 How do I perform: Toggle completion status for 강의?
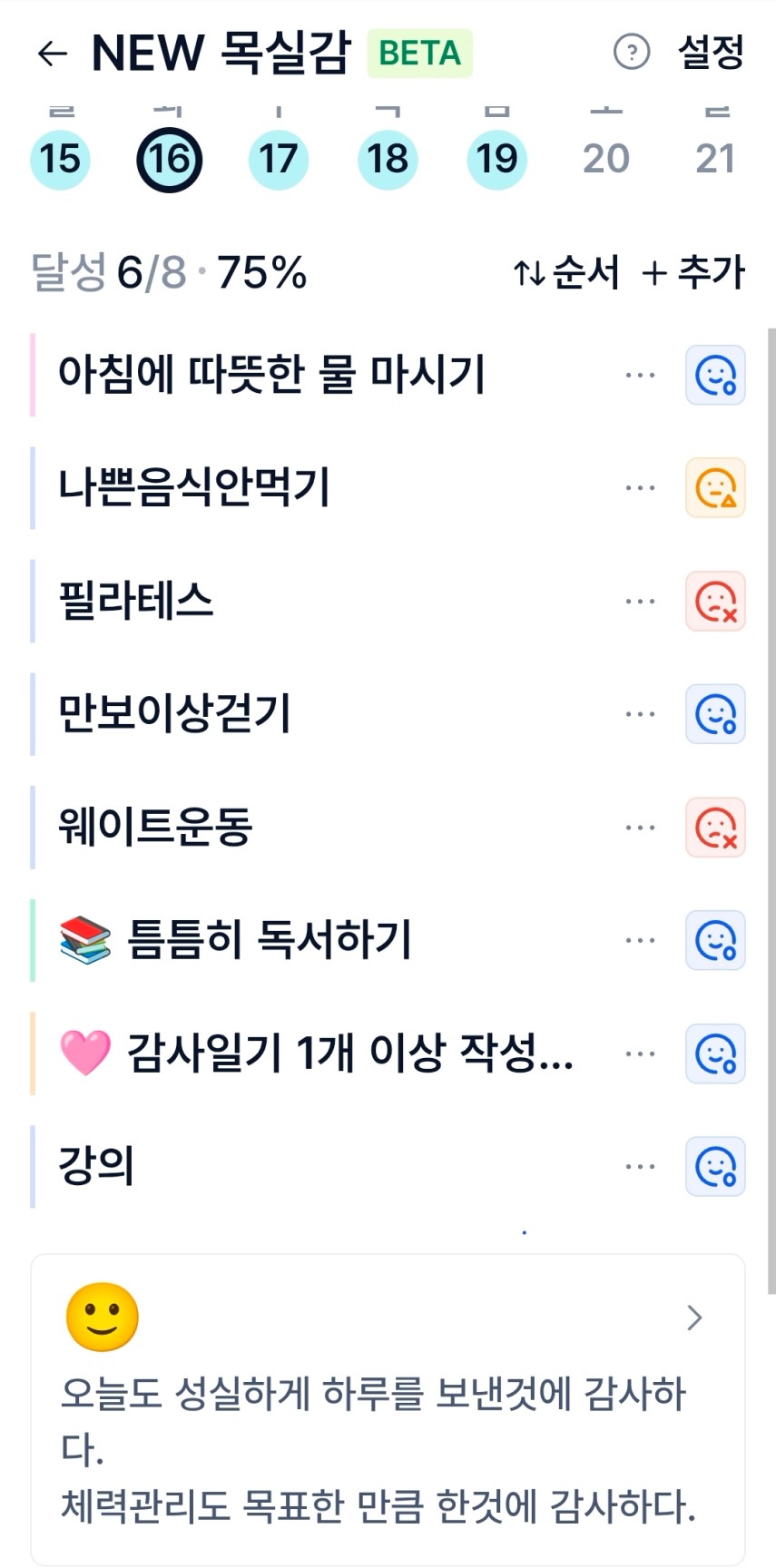pyautogui.click(x=715, y=1167)
